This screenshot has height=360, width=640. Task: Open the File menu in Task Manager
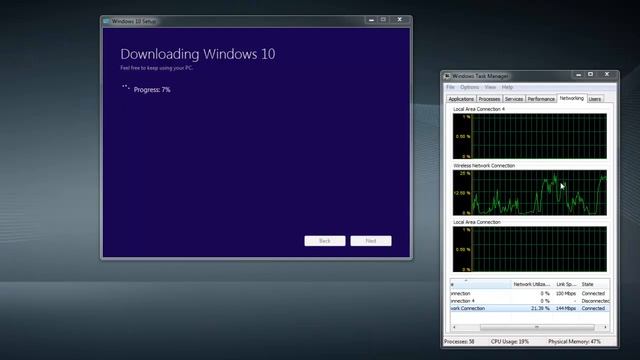(x=450, y=87)
